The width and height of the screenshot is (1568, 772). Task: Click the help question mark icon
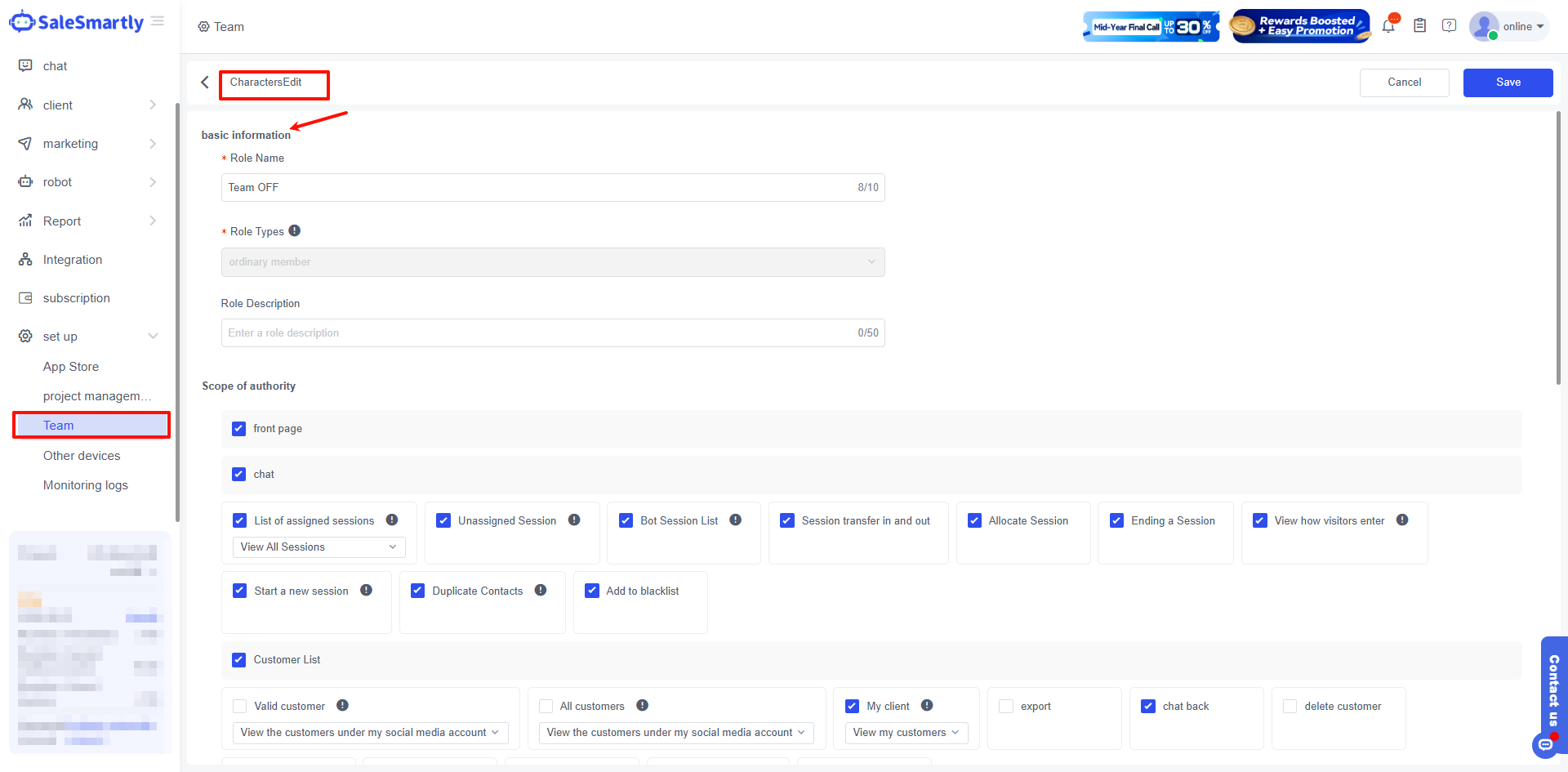coord(1449,26)
